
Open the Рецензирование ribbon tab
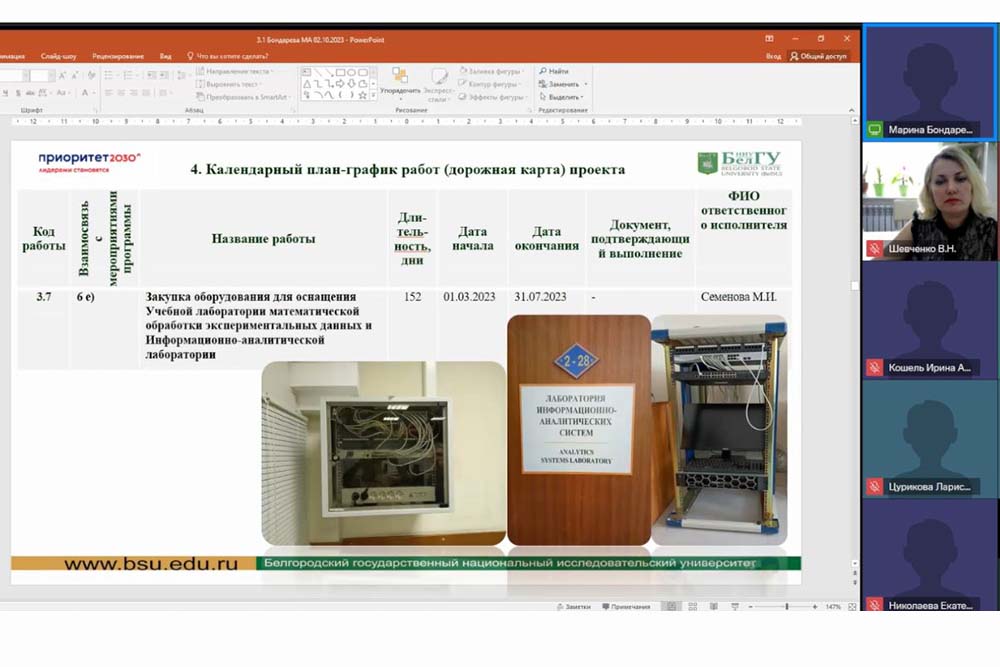117,56
